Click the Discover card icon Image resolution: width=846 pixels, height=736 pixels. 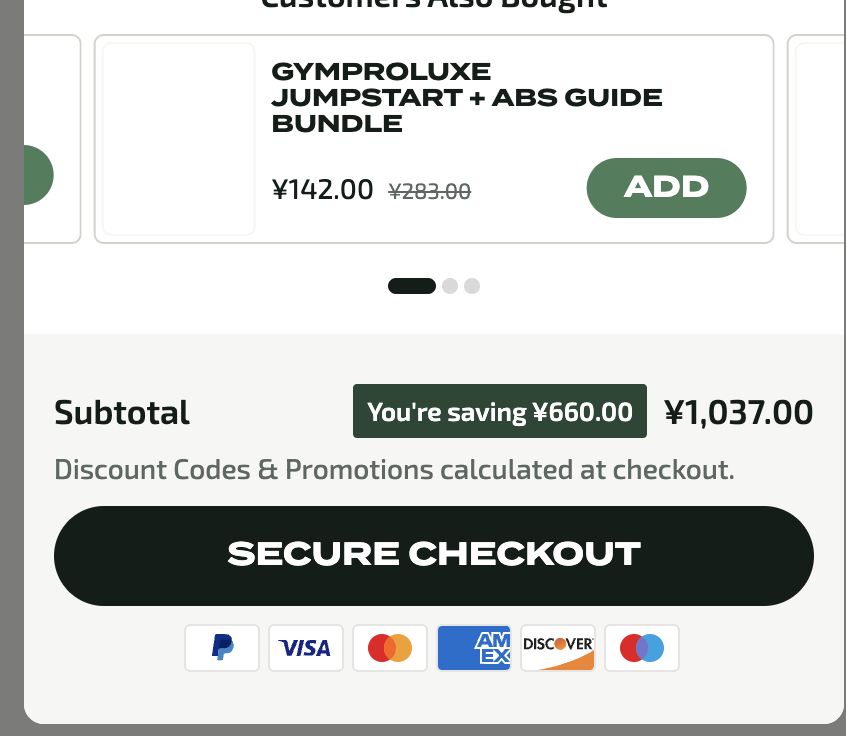pos(558,648)
